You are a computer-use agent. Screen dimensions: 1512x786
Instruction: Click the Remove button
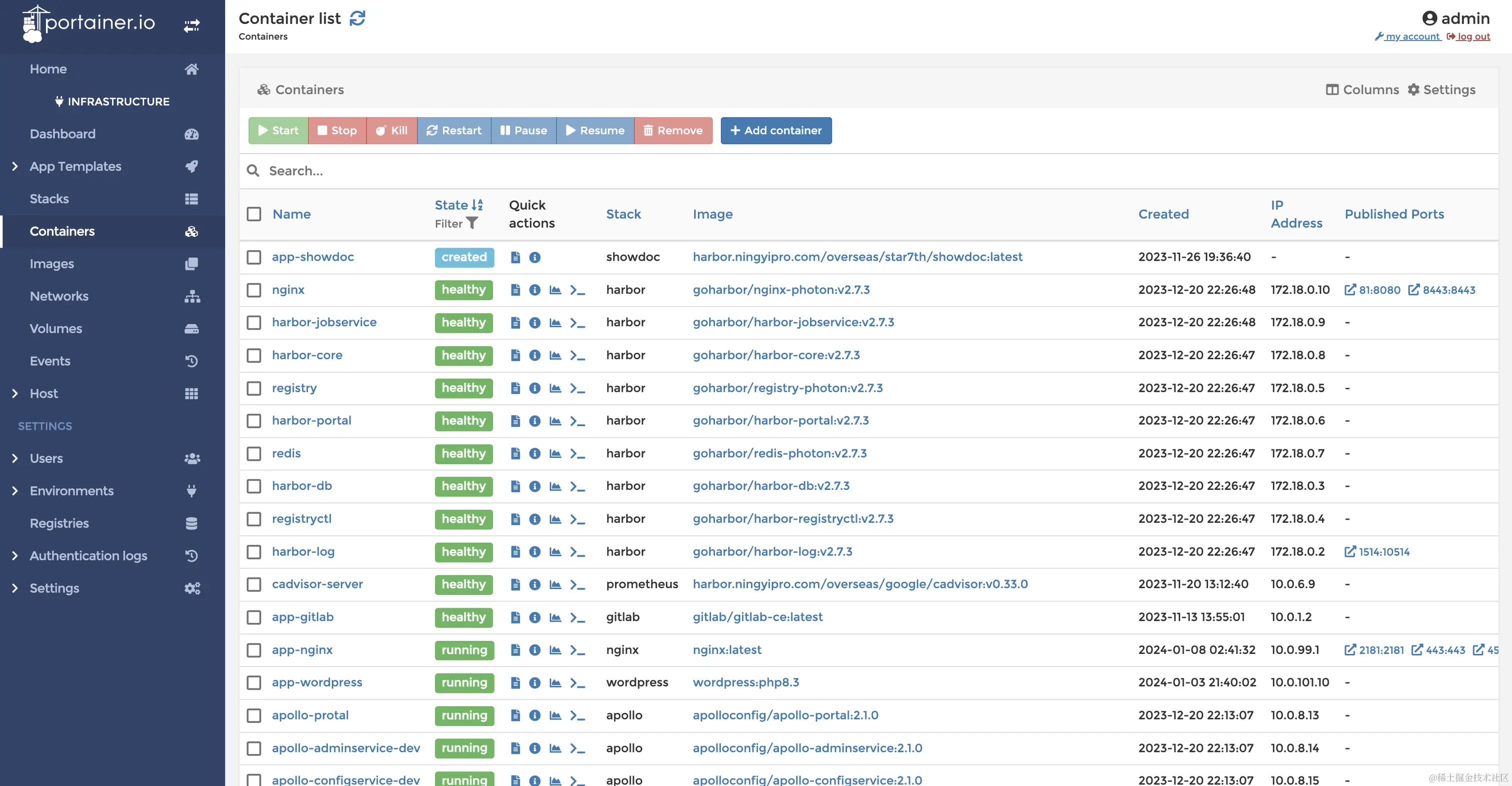[x=673, y=131]
